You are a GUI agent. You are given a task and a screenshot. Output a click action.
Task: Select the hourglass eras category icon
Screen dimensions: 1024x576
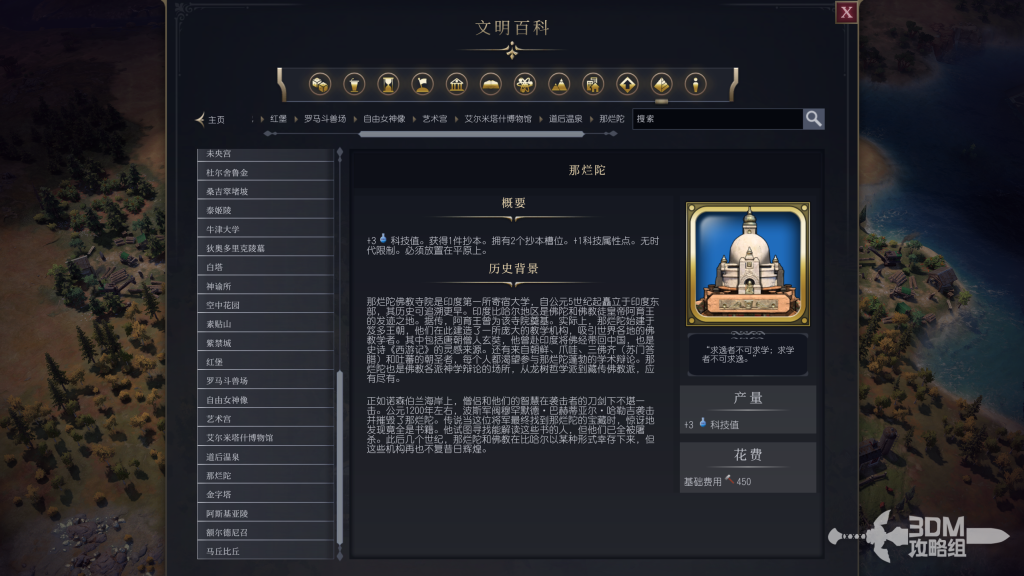pos(388,84)
